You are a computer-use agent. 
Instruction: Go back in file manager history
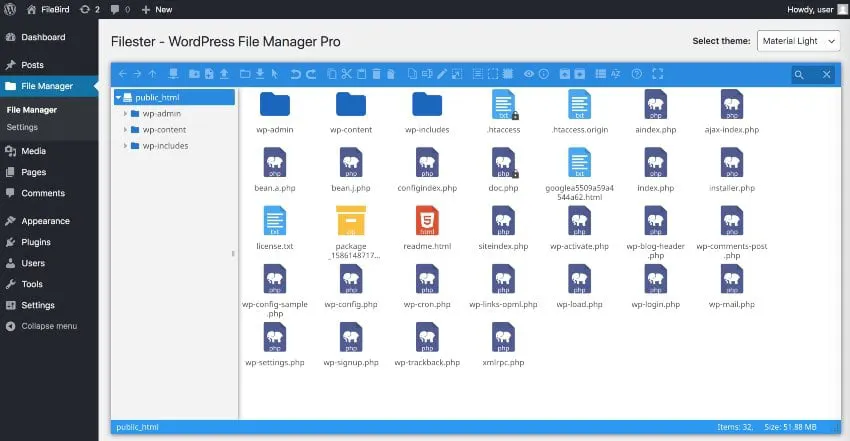pyautogui.click(x=123, y=74)
